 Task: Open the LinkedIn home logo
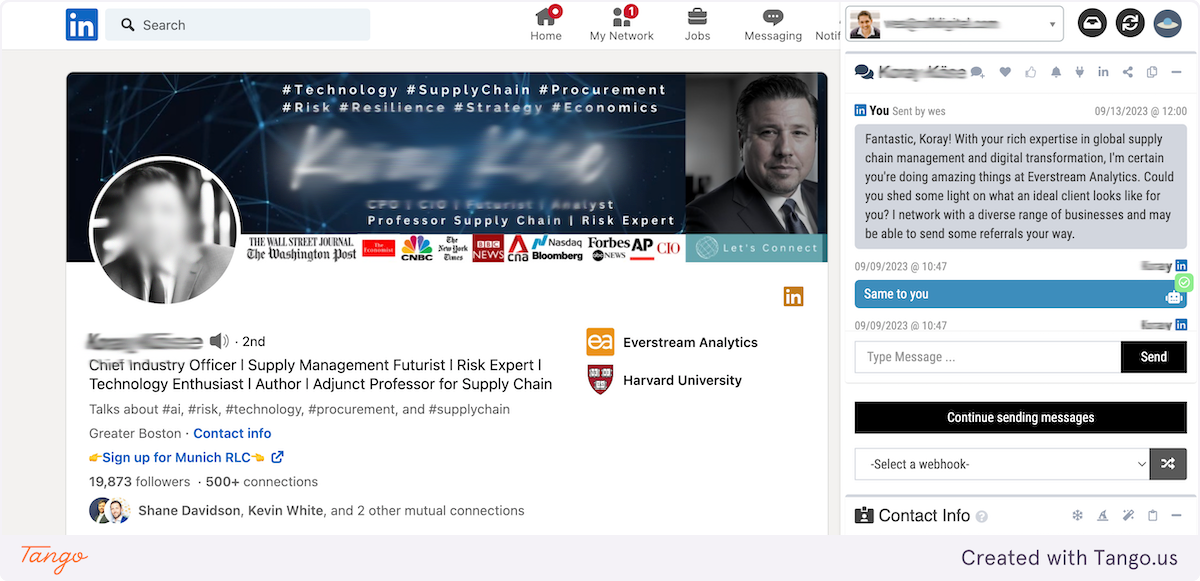(81, 24)
